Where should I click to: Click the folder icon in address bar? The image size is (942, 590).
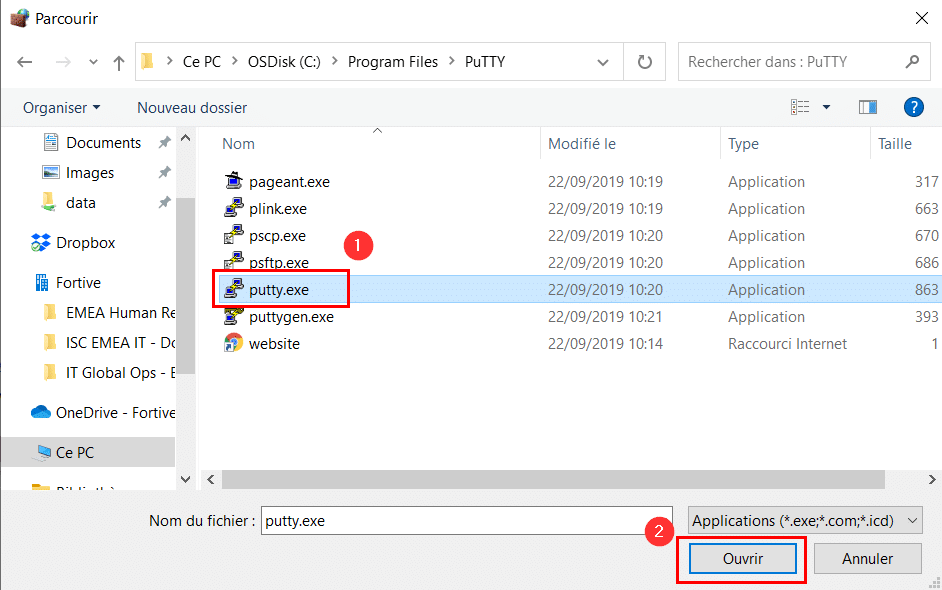(x=147, y=61)
